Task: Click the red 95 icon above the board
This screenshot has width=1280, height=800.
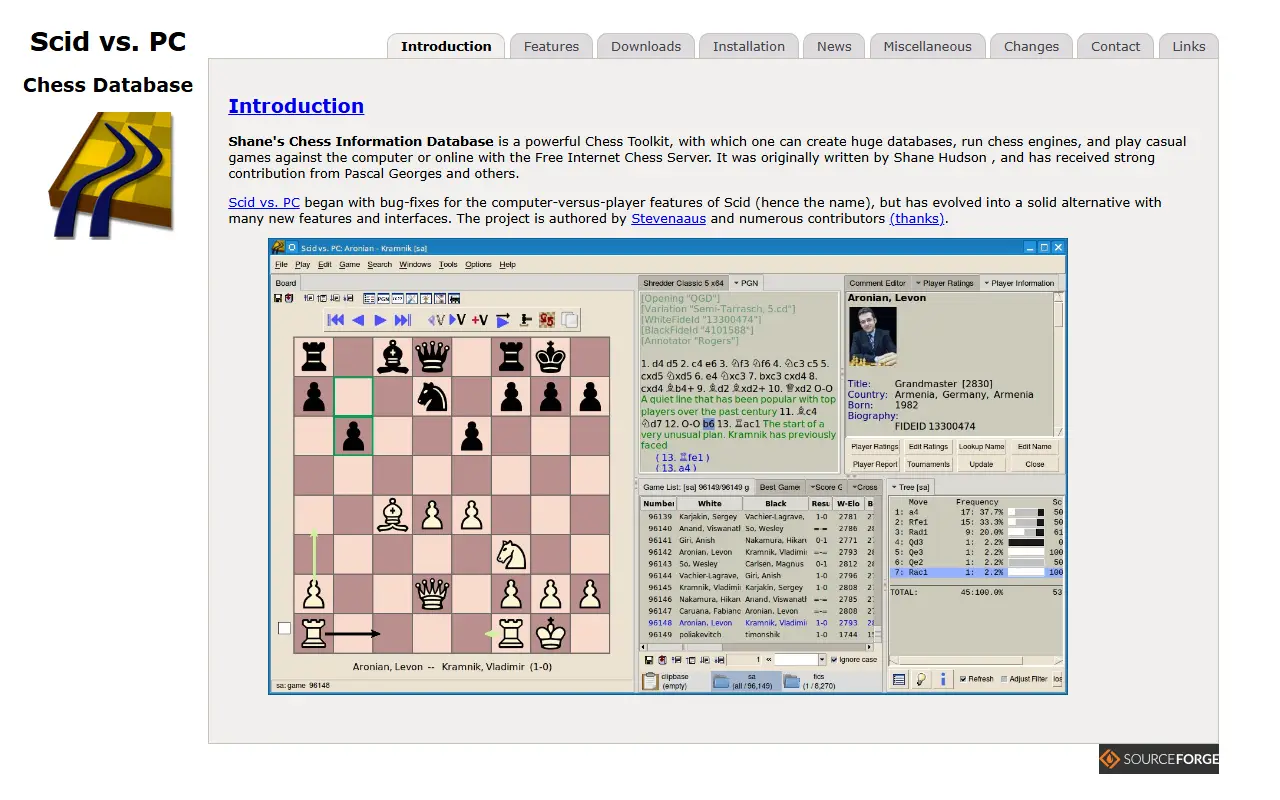Action: 547,320
